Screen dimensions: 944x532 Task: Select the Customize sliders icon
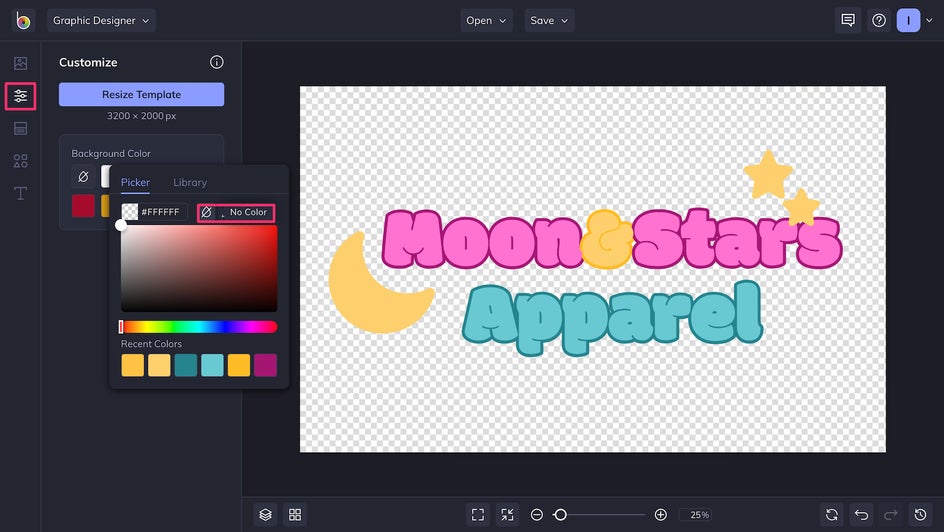click(20, 96)
